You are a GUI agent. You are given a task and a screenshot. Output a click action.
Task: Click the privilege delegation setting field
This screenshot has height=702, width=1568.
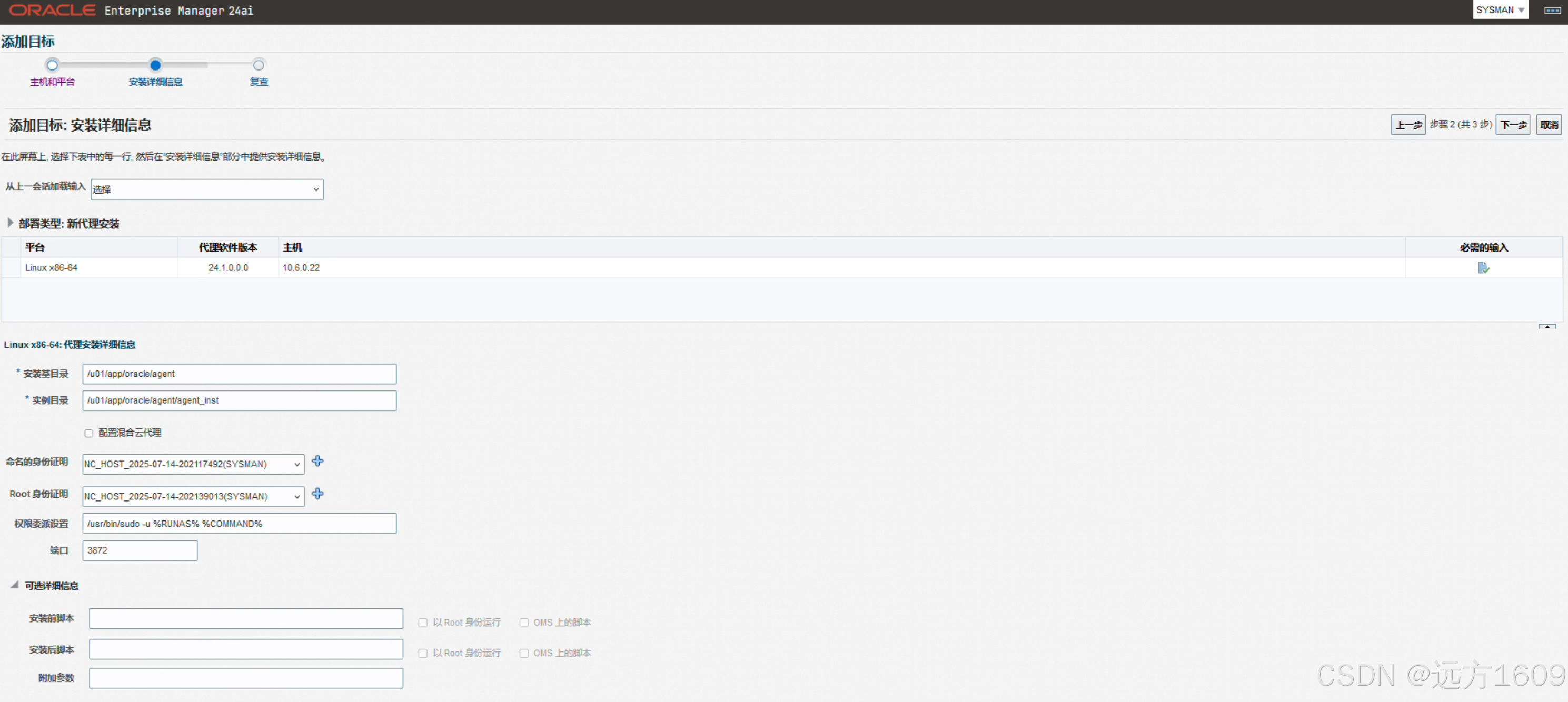[x=239, y=524]
